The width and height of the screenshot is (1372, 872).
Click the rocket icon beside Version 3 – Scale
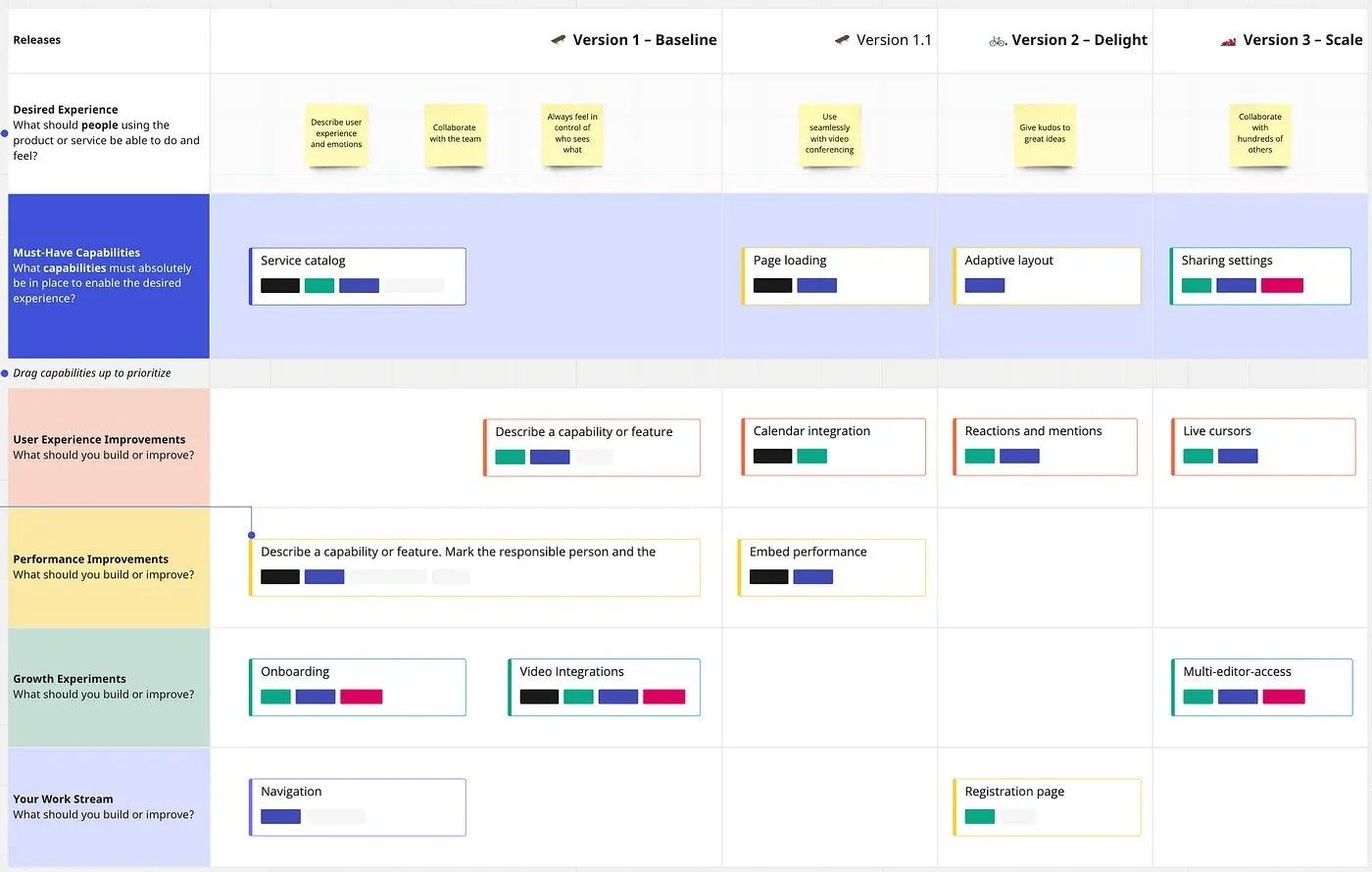click(1226, 40)
